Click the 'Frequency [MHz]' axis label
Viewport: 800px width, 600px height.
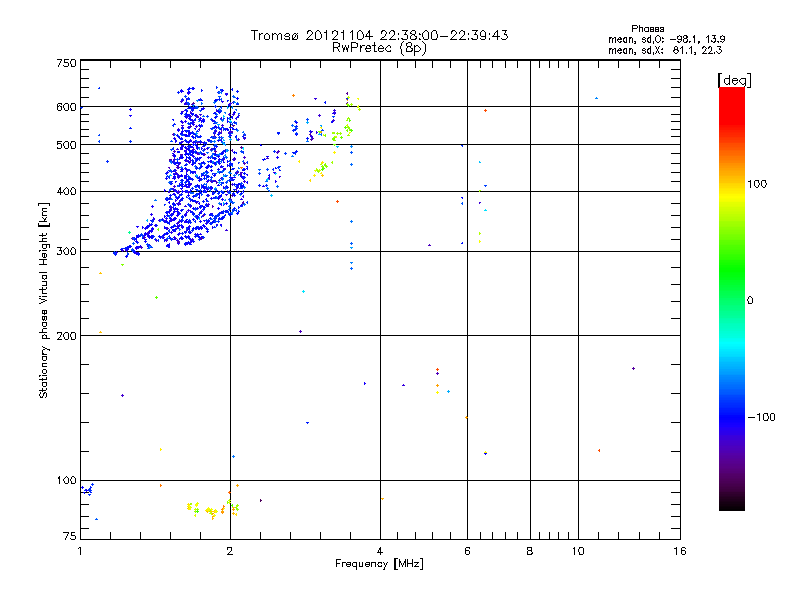pos(379,564)
